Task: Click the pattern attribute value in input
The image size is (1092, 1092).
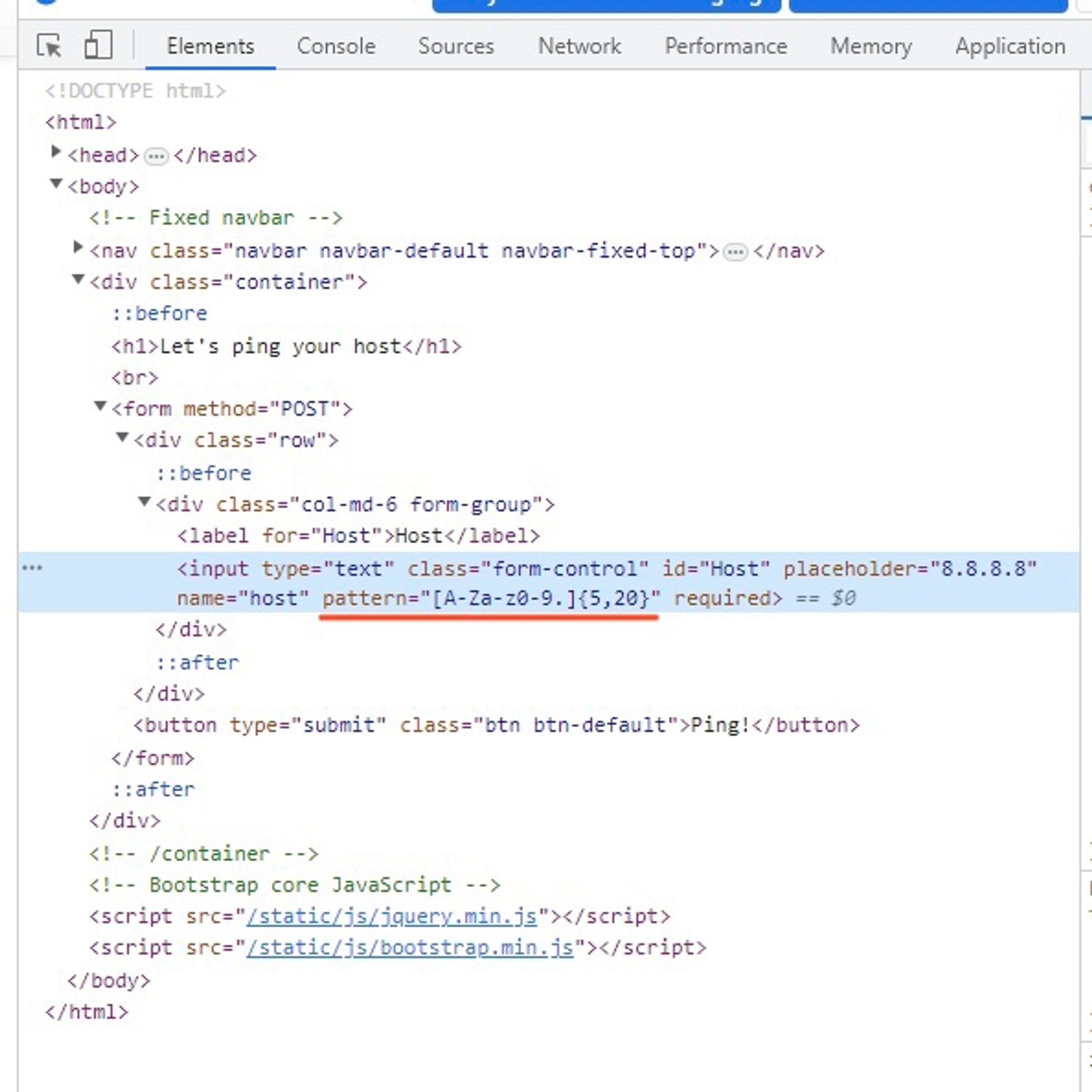Action: point(540,599)
